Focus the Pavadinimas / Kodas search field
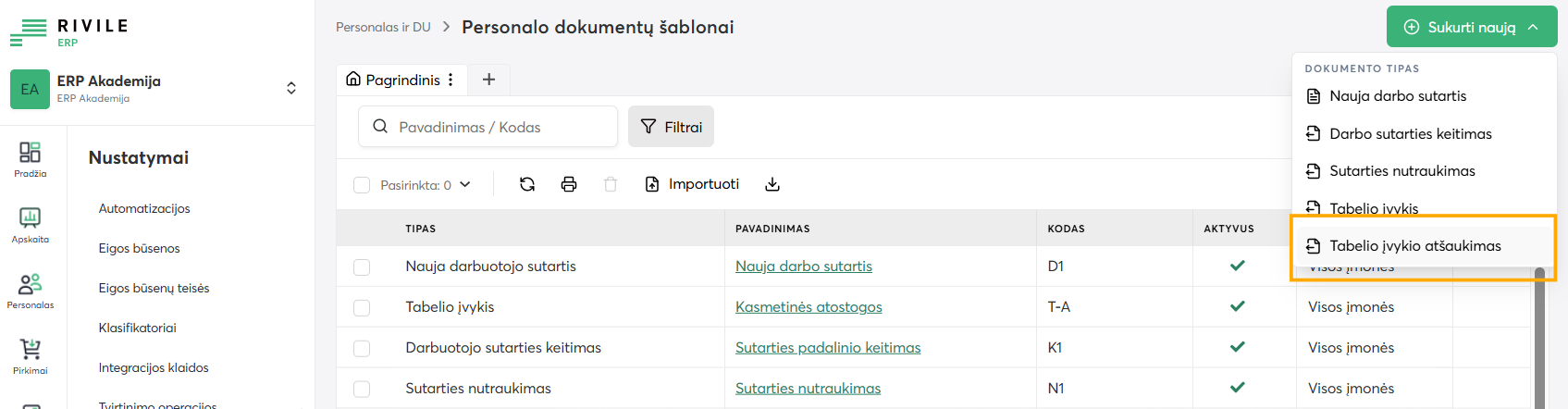Image resolution: width=1568 pixels, height=409 pixels. tap(488, 127)
